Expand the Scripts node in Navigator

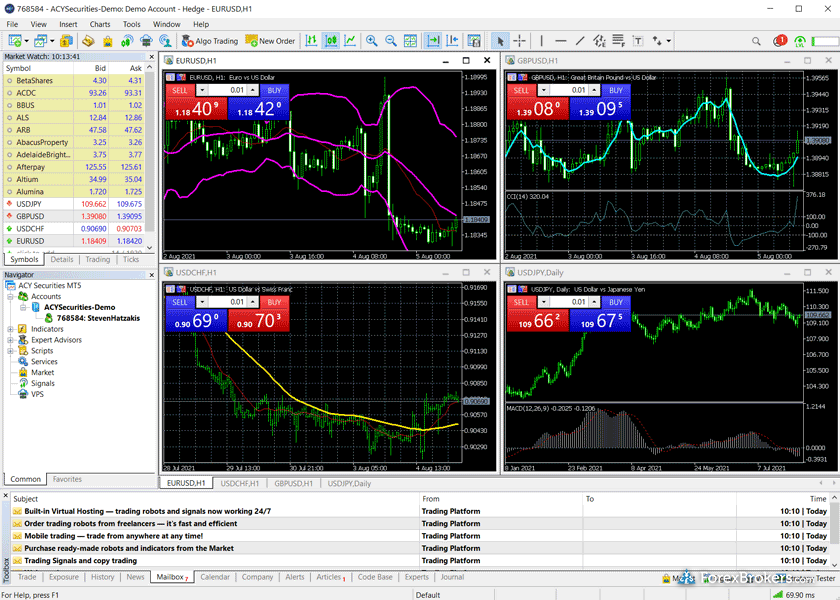coord(10,350)
